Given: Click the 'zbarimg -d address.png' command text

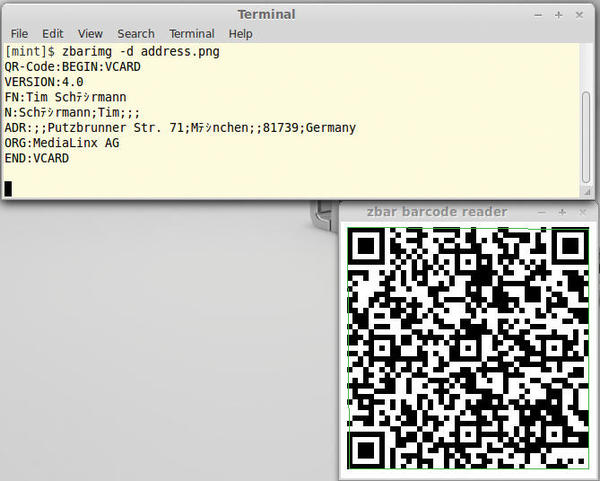Looking at the screenshot, I should tap(141, 51).
